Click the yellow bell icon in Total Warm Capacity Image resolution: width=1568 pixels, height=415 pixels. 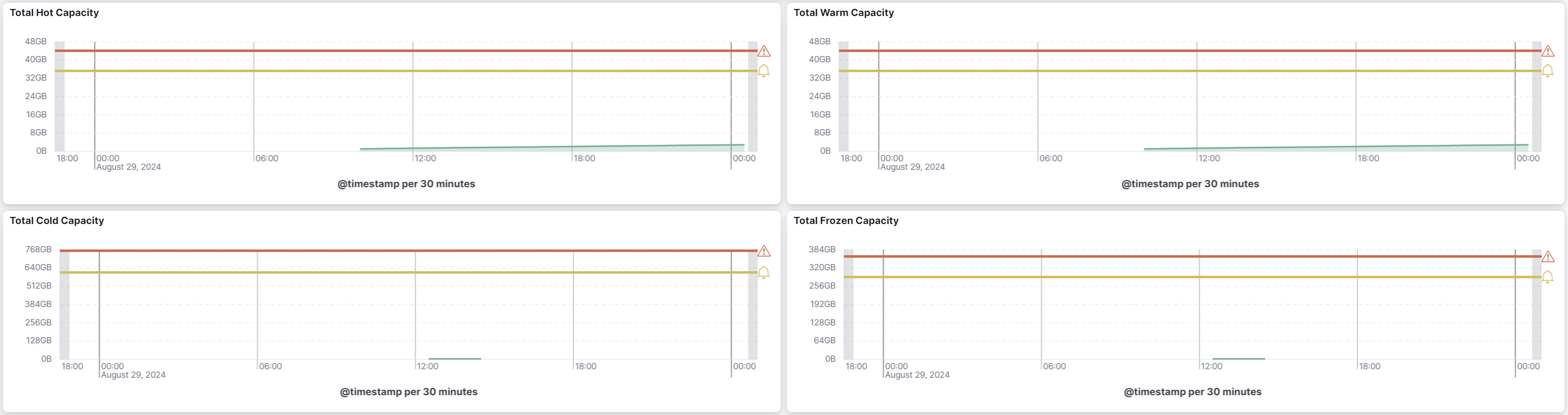coord(1548,71)
